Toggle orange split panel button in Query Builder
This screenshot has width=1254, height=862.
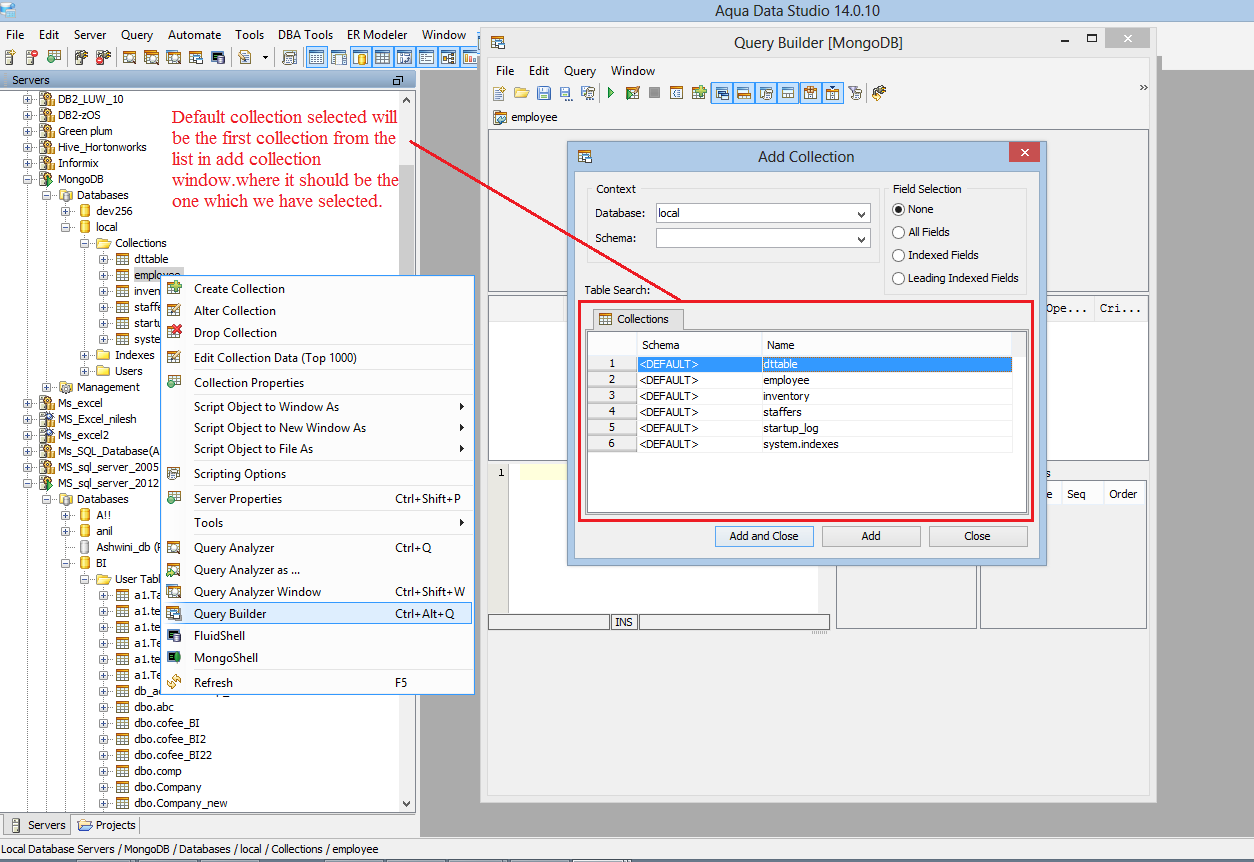click(743, 93)
